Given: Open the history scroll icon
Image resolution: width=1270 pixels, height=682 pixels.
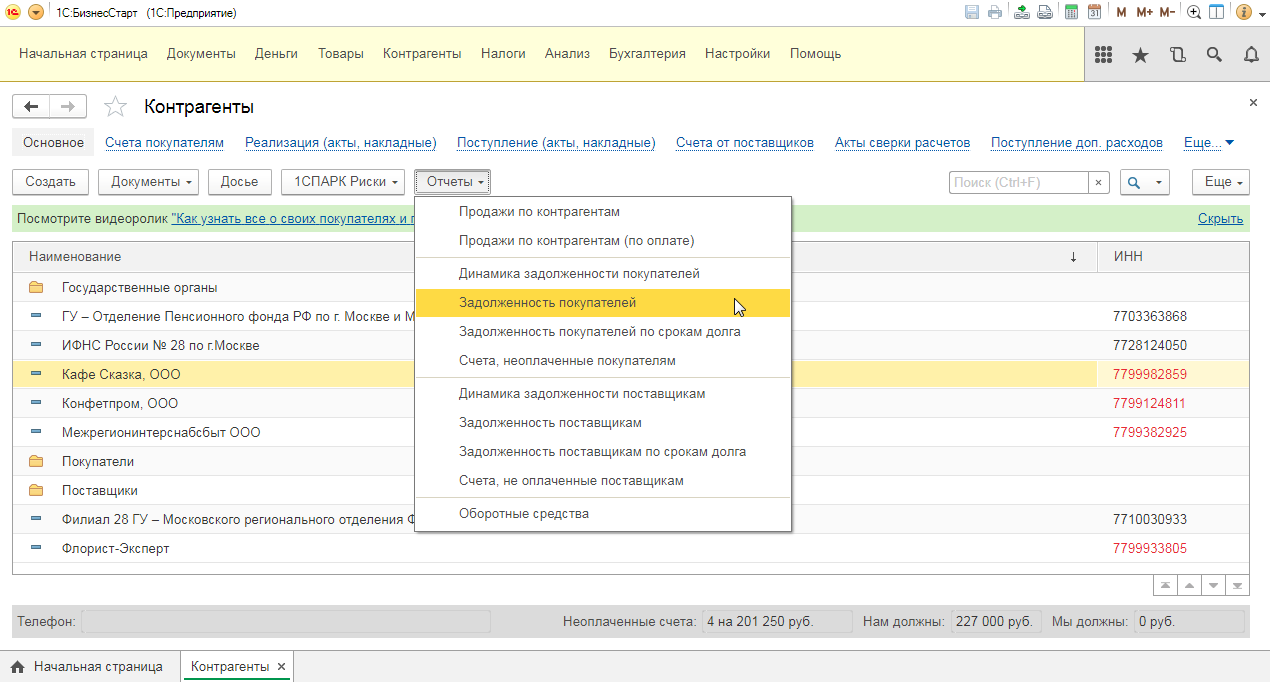Looking at the screenshot, I should [x=1177, y=55].
